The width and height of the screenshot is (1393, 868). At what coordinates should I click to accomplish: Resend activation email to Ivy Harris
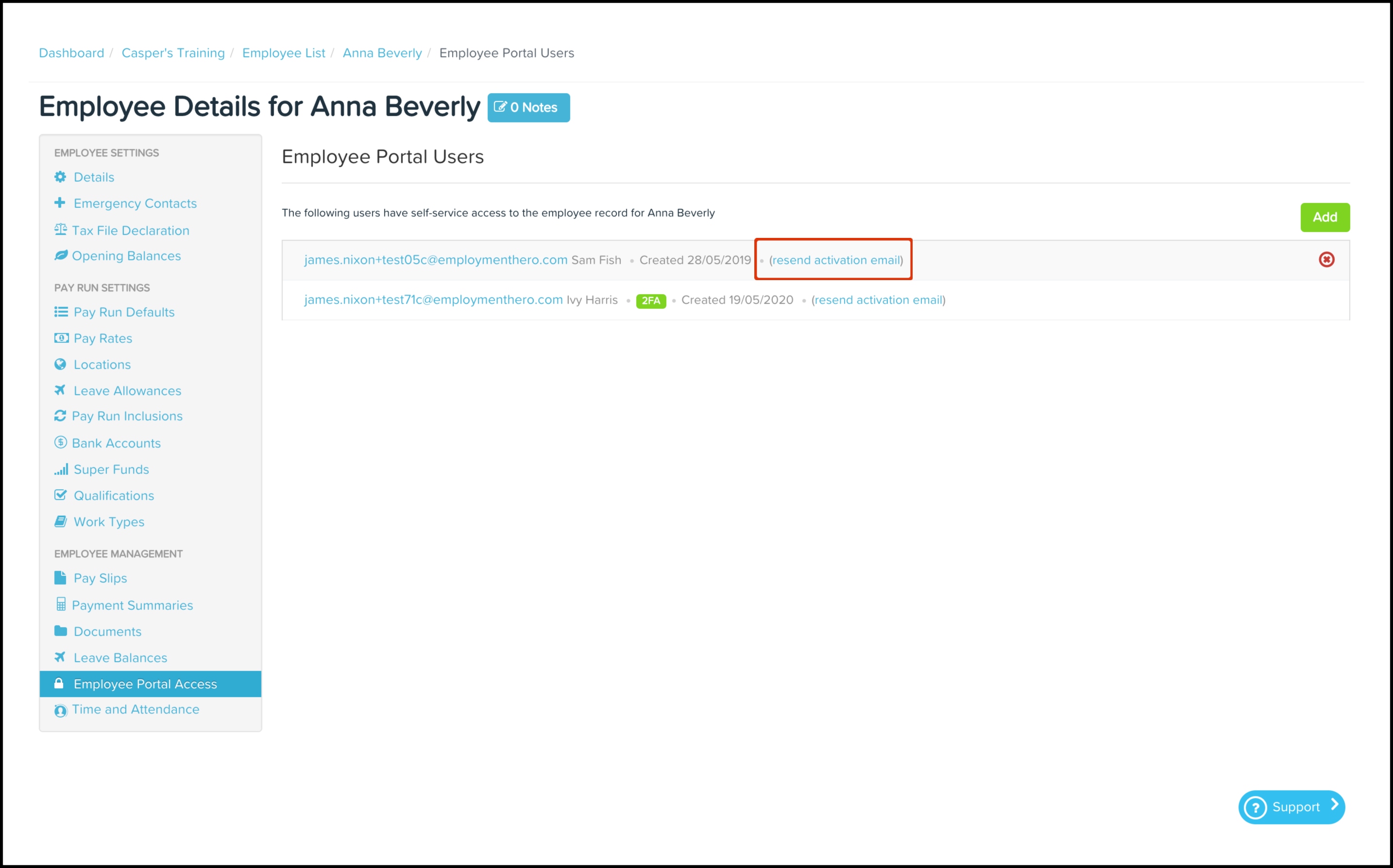click(879, 300)
